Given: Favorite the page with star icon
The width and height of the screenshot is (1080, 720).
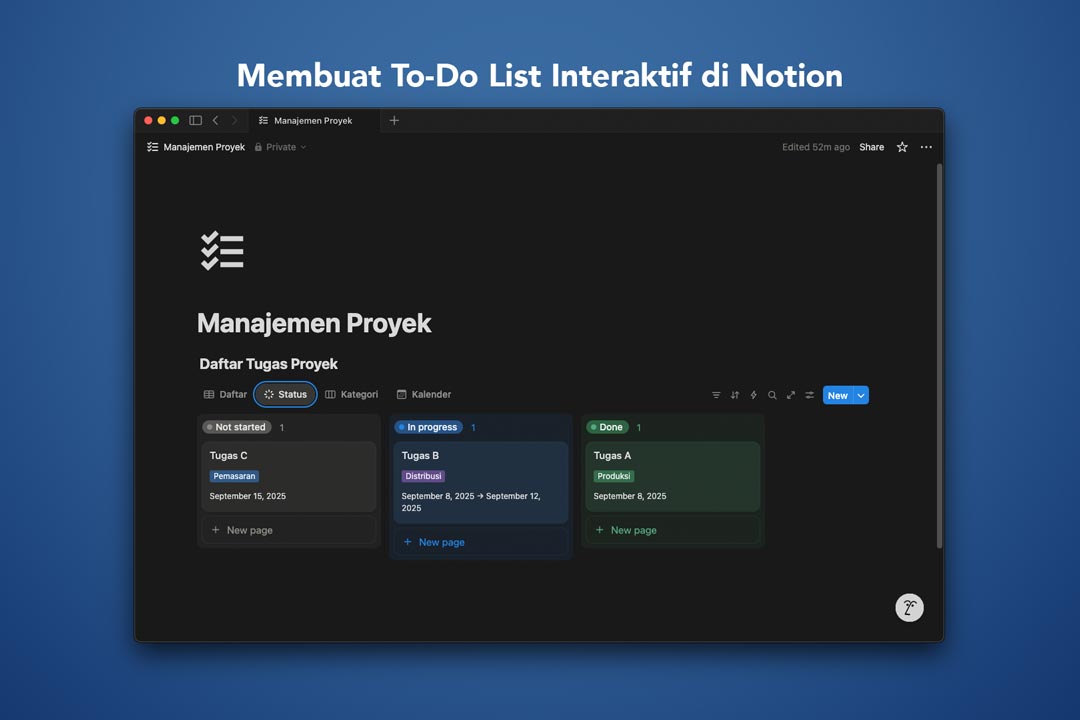Looking at the screenshot, I should (902, 147).
